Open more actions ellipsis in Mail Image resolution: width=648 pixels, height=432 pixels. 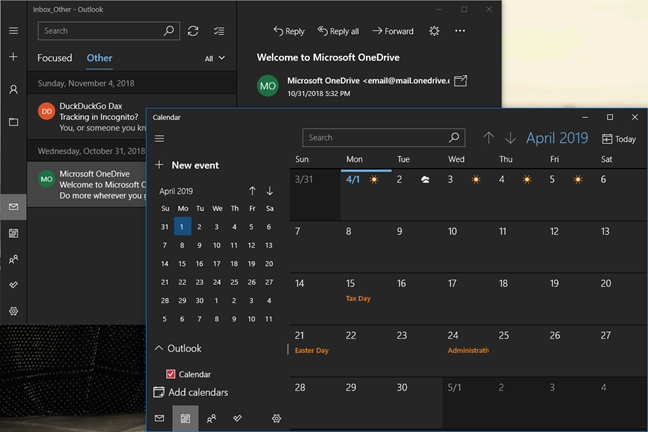pos(460,31)
